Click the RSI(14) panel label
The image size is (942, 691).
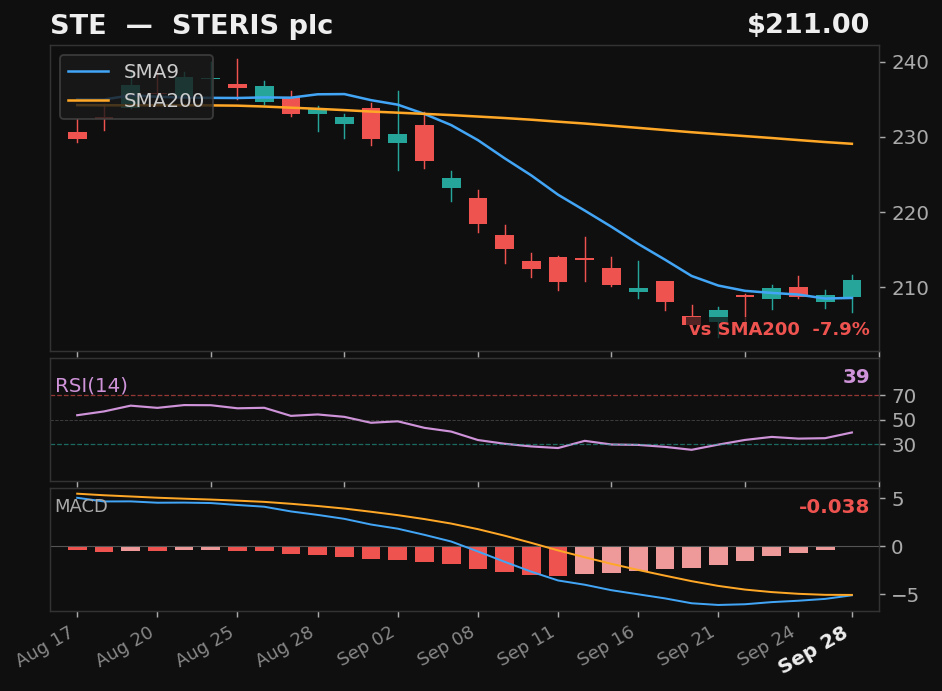[91, 385]
